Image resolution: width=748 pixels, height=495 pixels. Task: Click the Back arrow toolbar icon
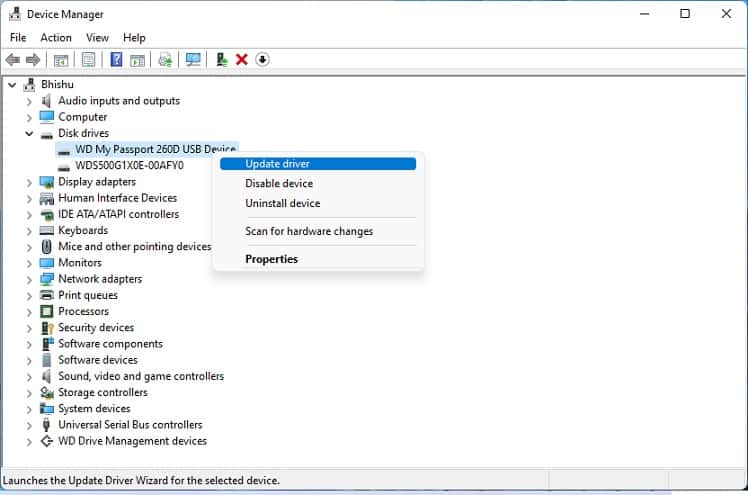[x=13, y=60]
